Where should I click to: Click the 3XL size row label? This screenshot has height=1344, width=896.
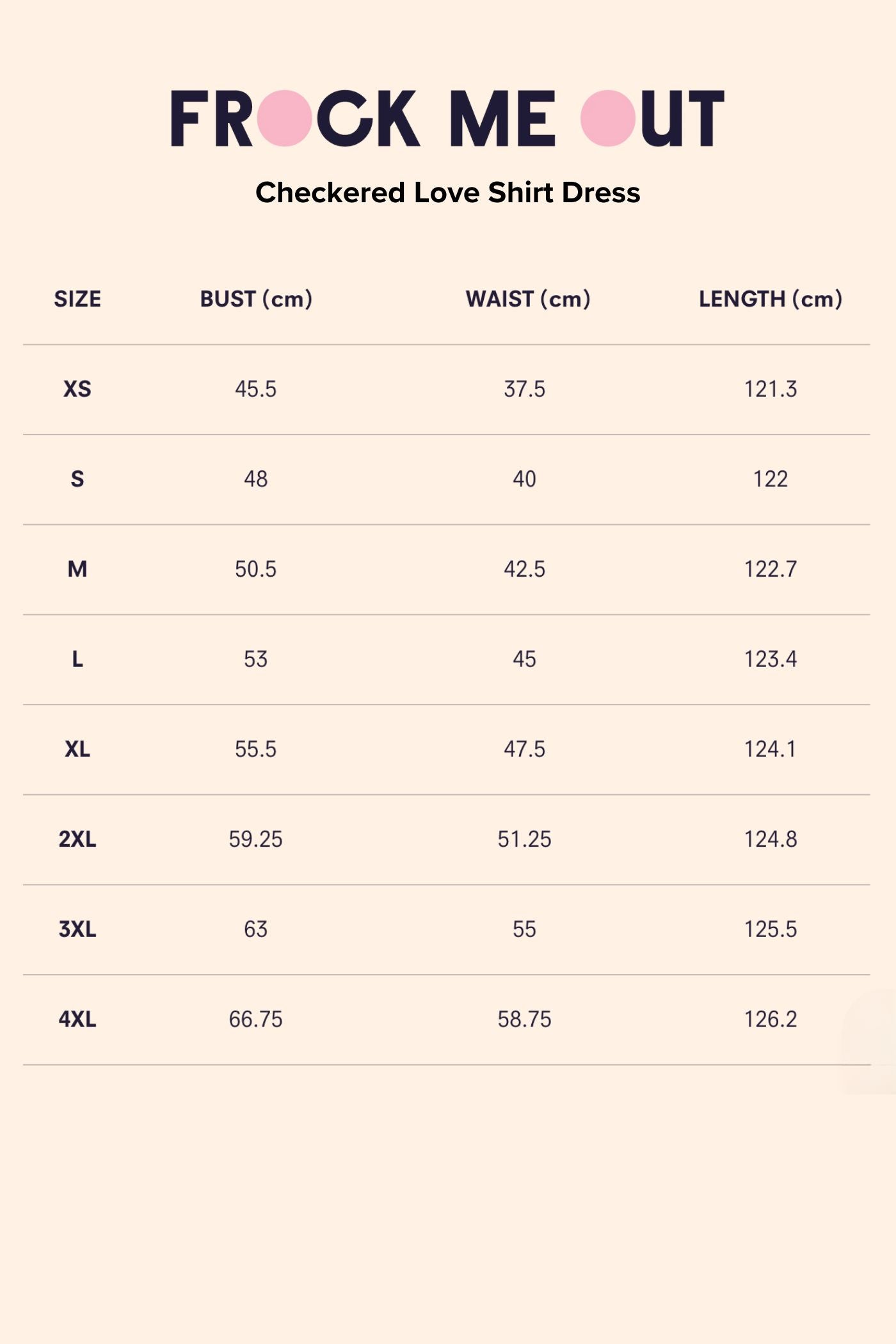pyautogui.click(x=77, y=929)
